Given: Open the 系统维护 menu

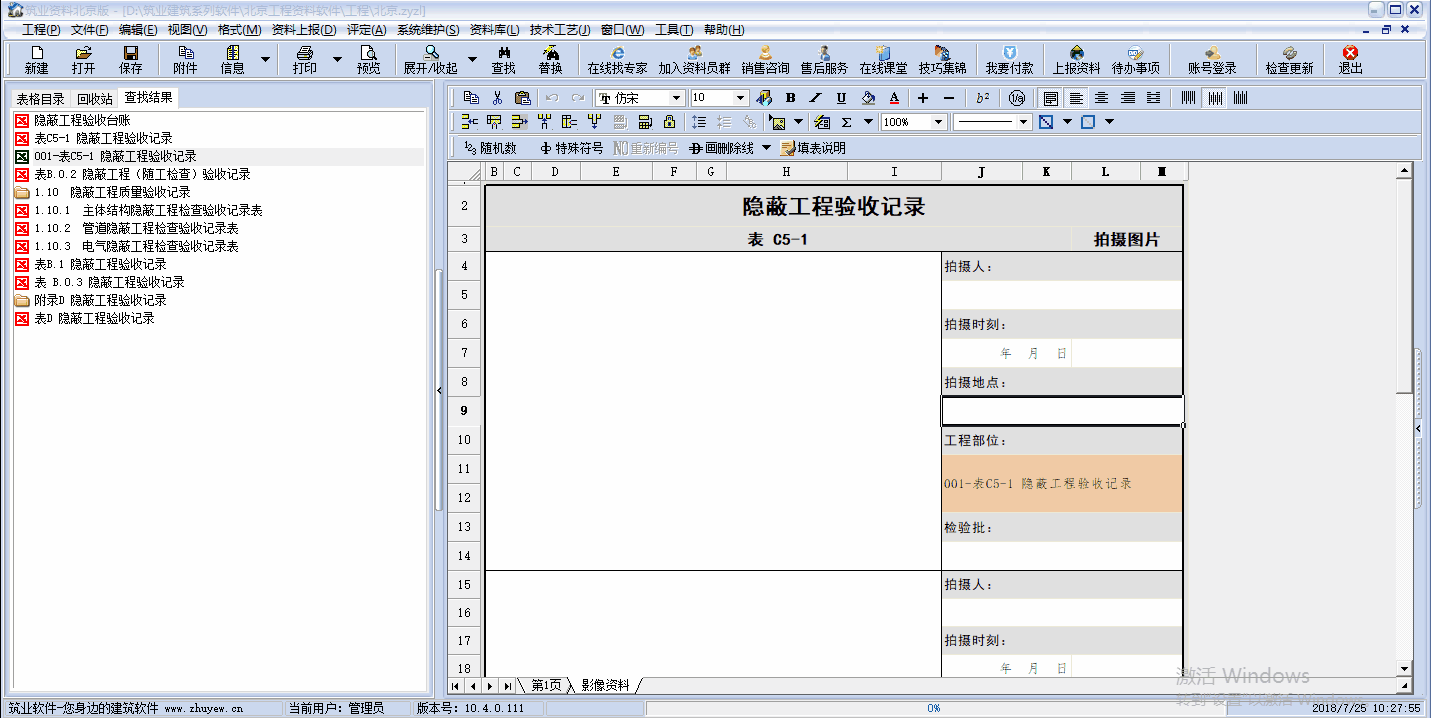Looking at the screenshot, I should 428,30.
